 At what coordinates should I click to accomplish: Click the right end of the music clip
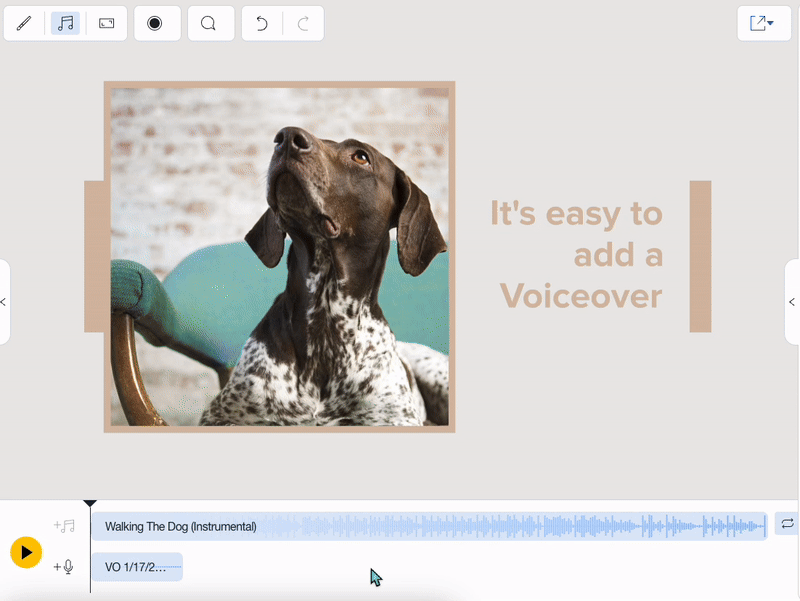point(765,526)
